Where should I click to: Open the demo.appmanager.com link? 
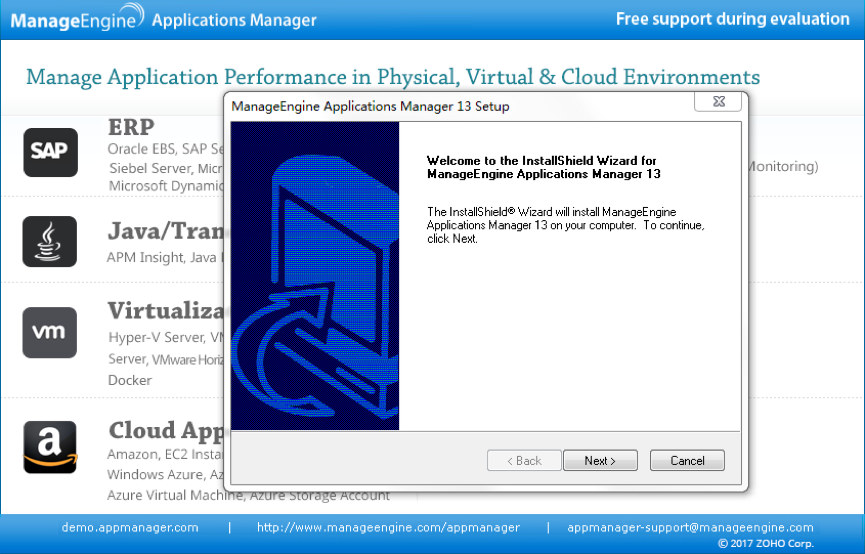pos(130,528)
